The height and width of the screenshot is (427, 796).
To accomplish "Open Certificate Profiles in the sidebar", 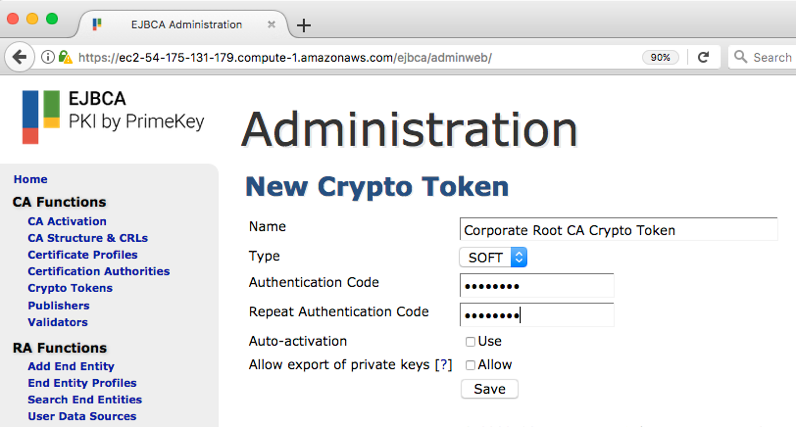I will tap(82, 254).
